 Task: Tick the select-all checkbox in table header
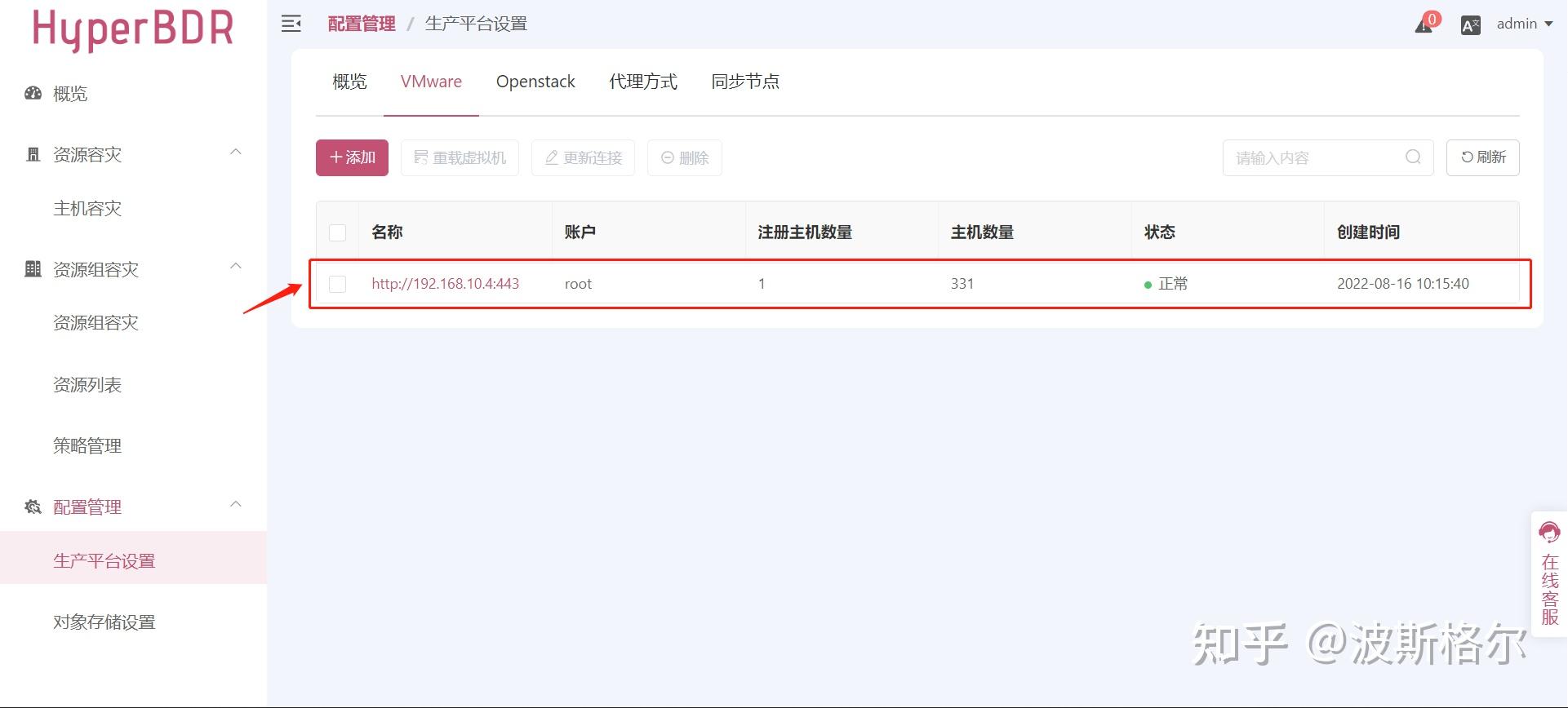tap(337, 232)
